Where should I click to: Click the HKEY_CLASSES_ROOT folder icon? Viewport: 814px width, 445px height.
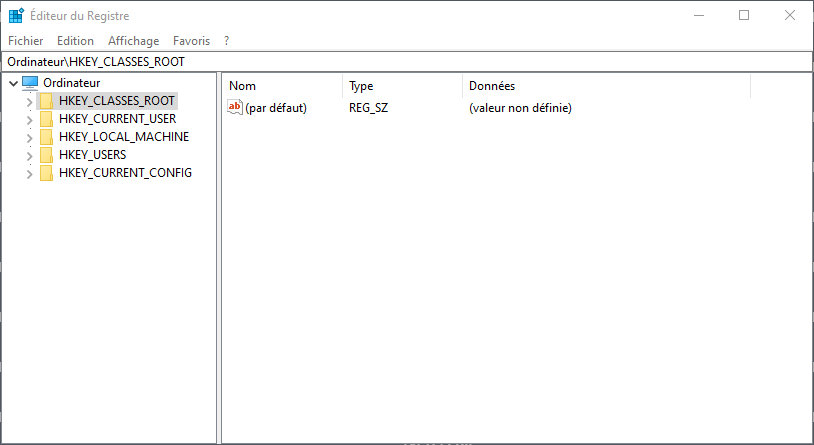pyautogui.click(x=46, y=101)
